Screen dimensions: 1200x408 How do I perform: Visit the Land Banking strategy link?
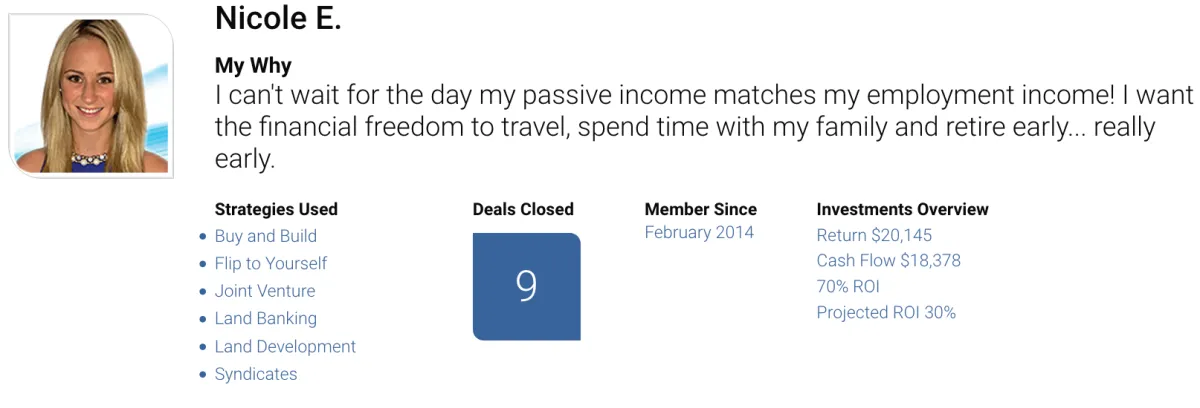tap(266, 319)
